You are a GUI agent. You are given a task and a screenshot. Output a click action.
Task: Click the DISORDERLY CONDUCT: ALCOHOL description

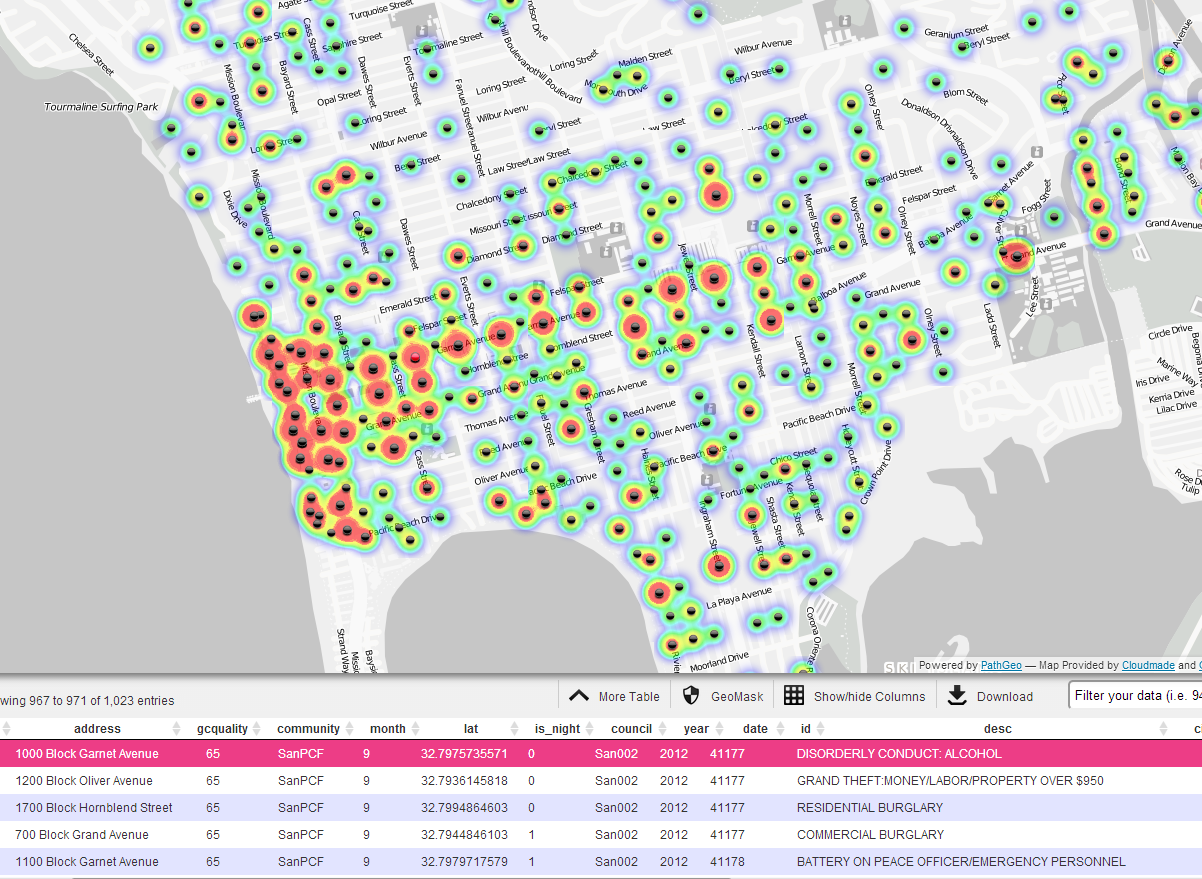coord(899,754)
